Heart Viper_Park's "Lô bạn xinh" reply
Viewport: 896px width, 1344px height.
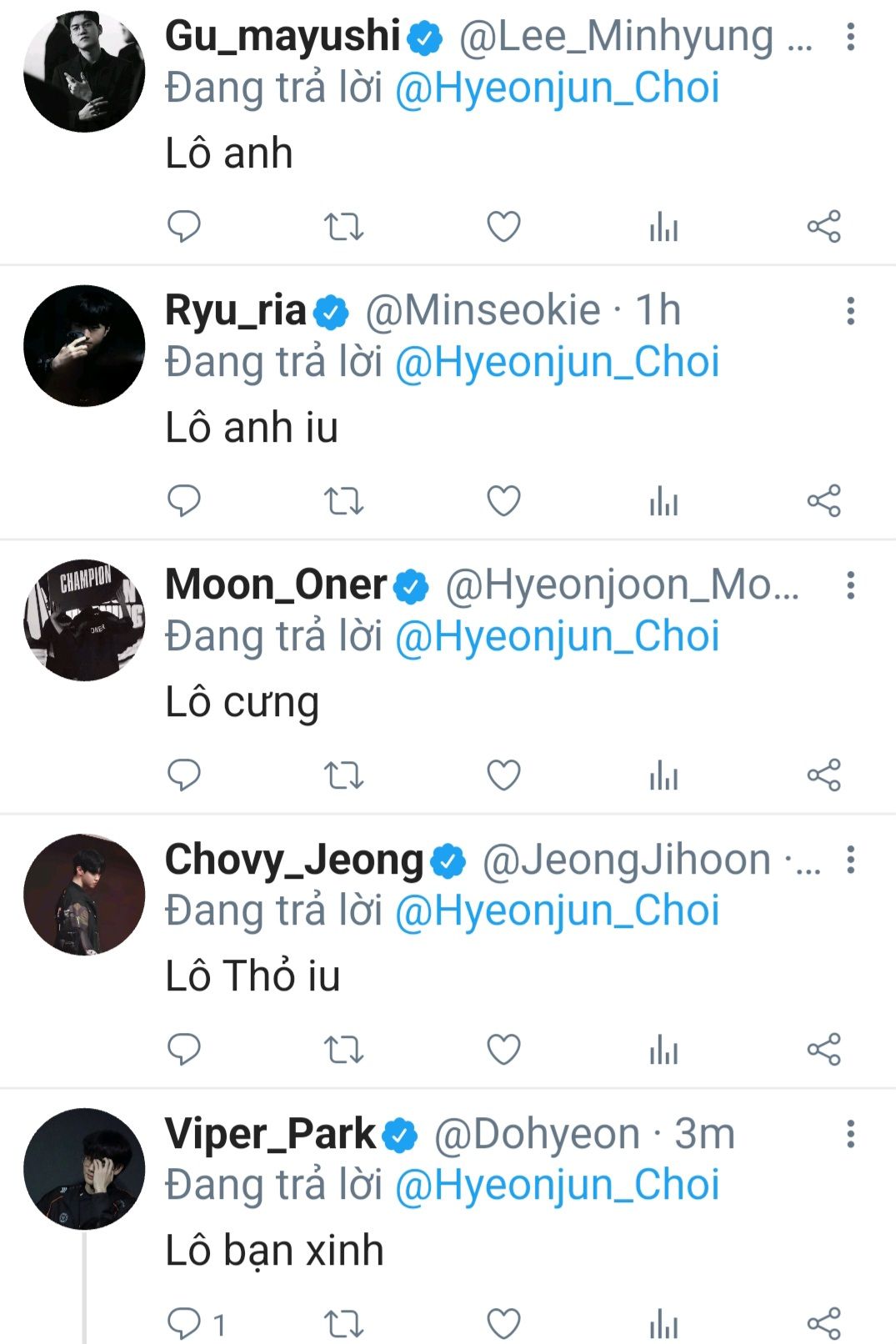click(x=503, y=1324)
